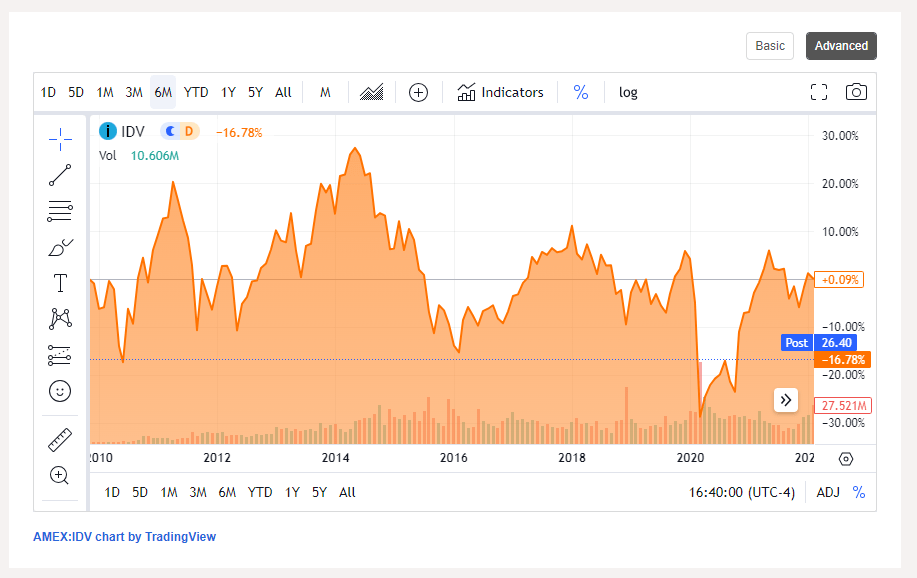This screenshot has width=917, height=578.
Task: Open chart settings gear near time axis
Action: [x=846, y=459]
